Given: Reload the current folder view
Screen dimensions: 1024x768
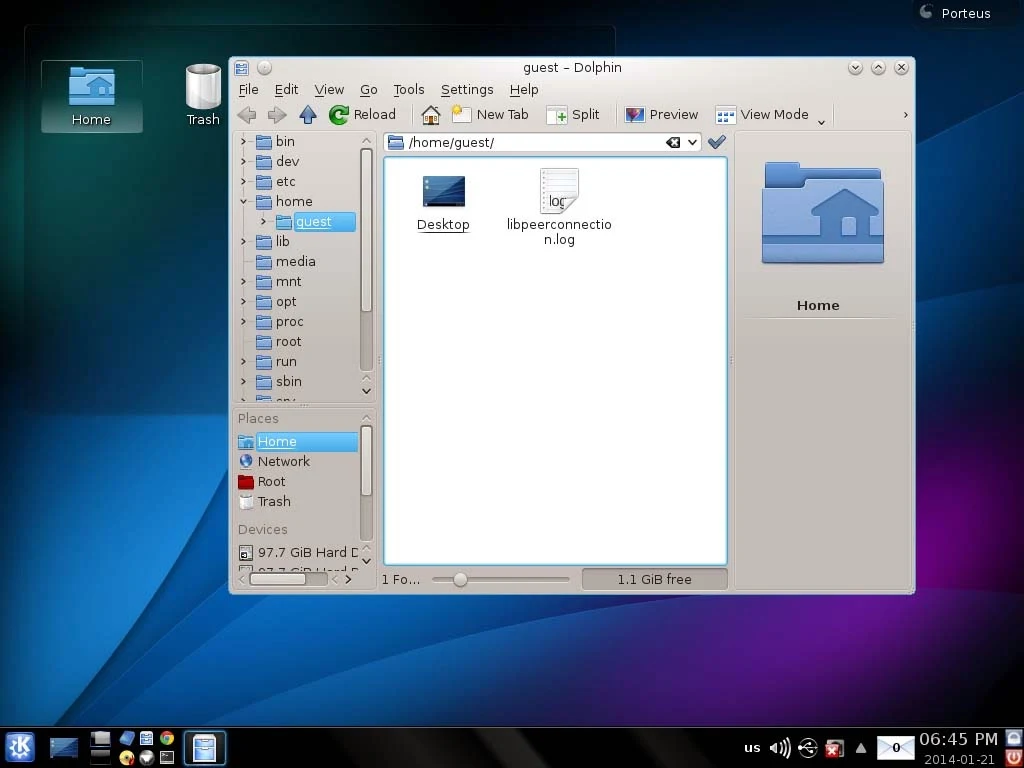Looking at the screenshot, I should point(362,115).
